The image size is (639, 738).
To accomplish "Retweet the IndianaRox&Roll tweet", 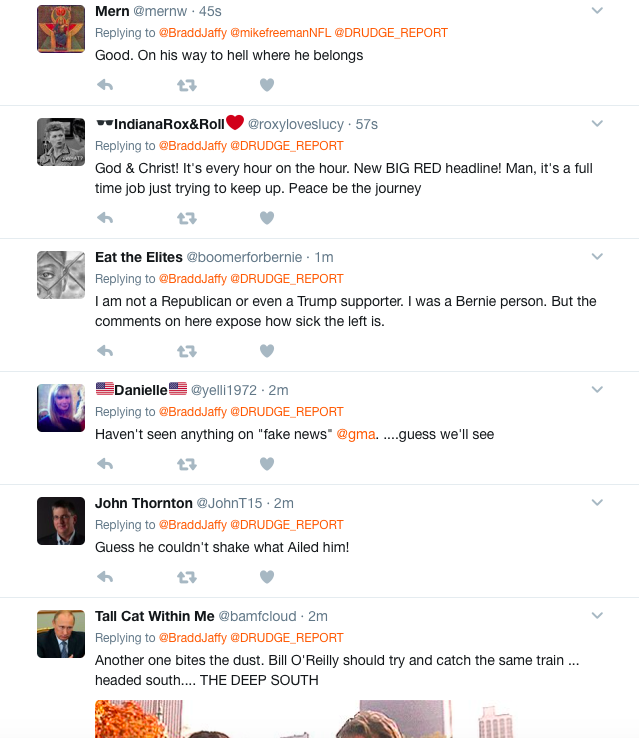I will (187, 218).
